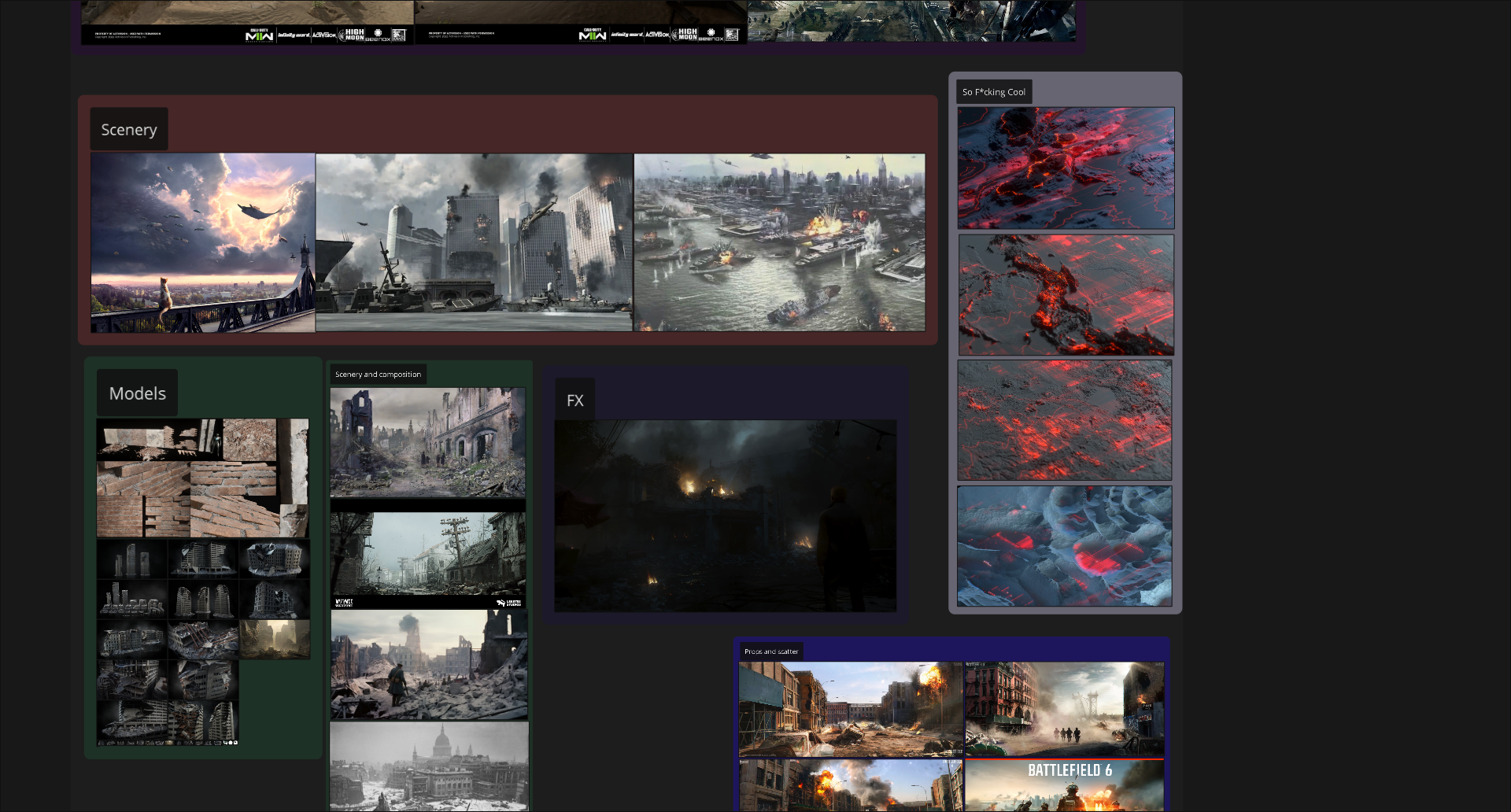Select the Battlefield 6 cover image
Screen dimensions: 1511x812
1065,785
